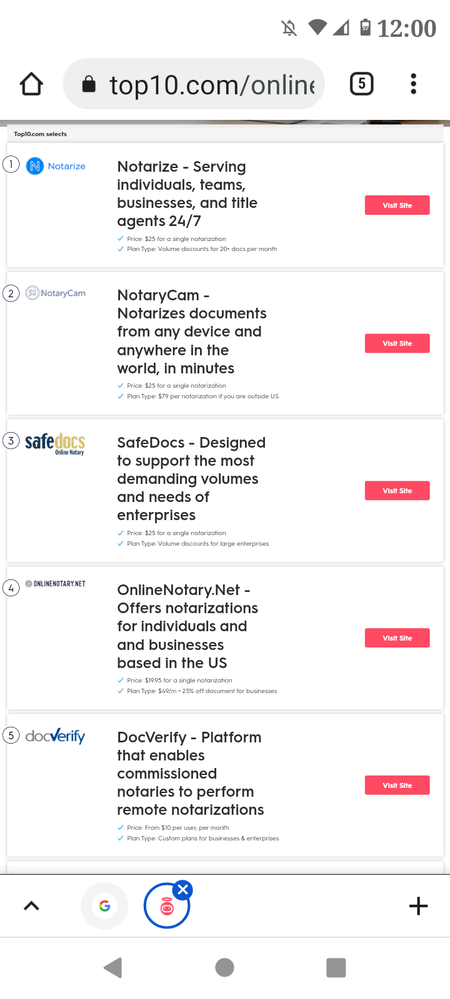450x999 pixels.
Task: Click the NotaryCam logo
Action: [55, 293]
